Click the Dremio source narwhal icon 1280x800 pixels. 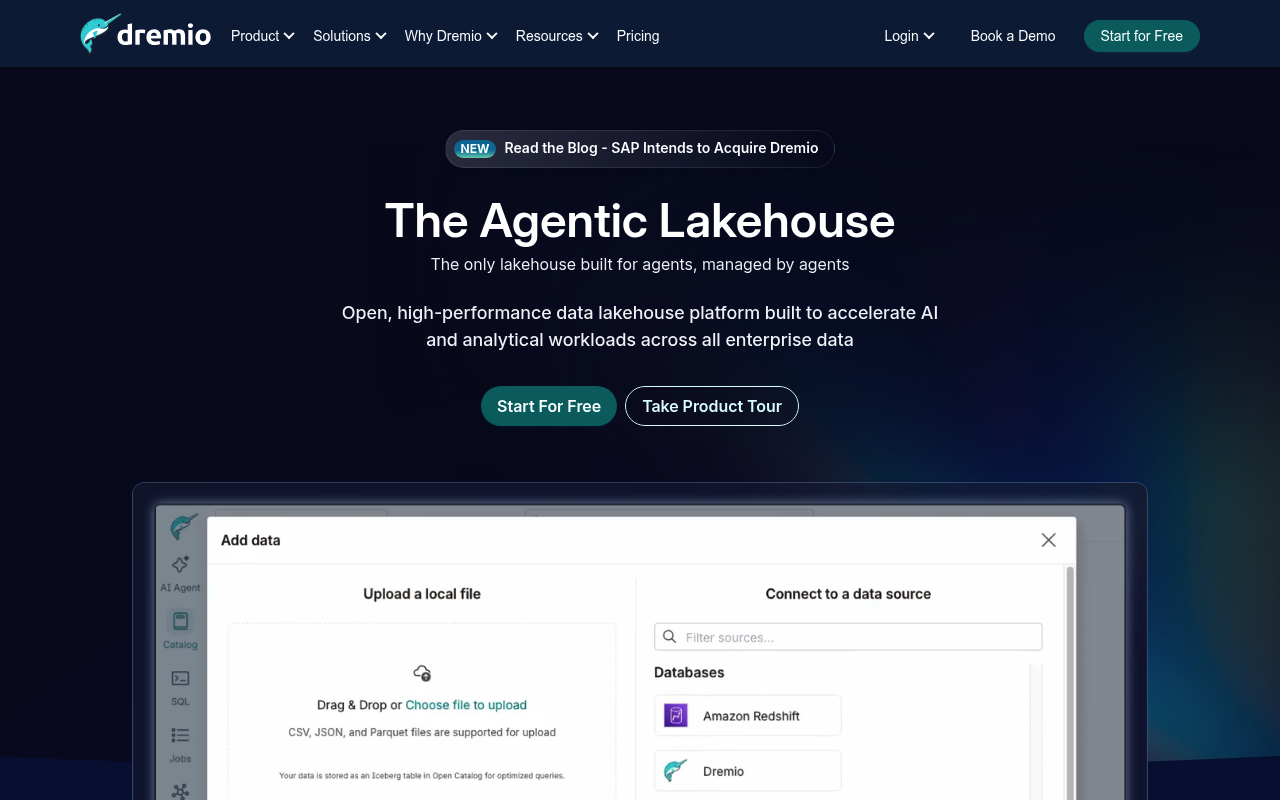[676, 771]
